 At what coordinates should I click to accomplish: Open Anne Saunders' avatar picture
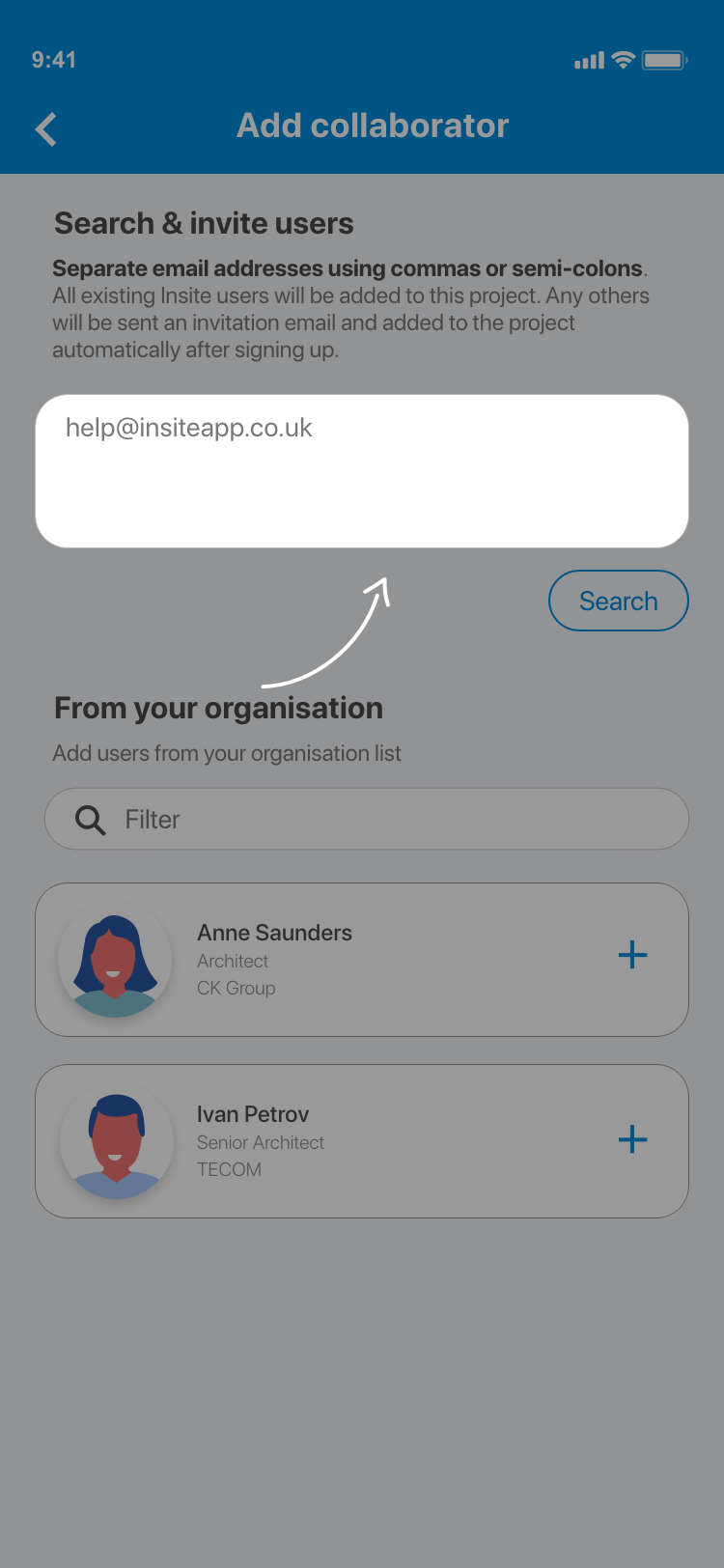tap(115, 961)
